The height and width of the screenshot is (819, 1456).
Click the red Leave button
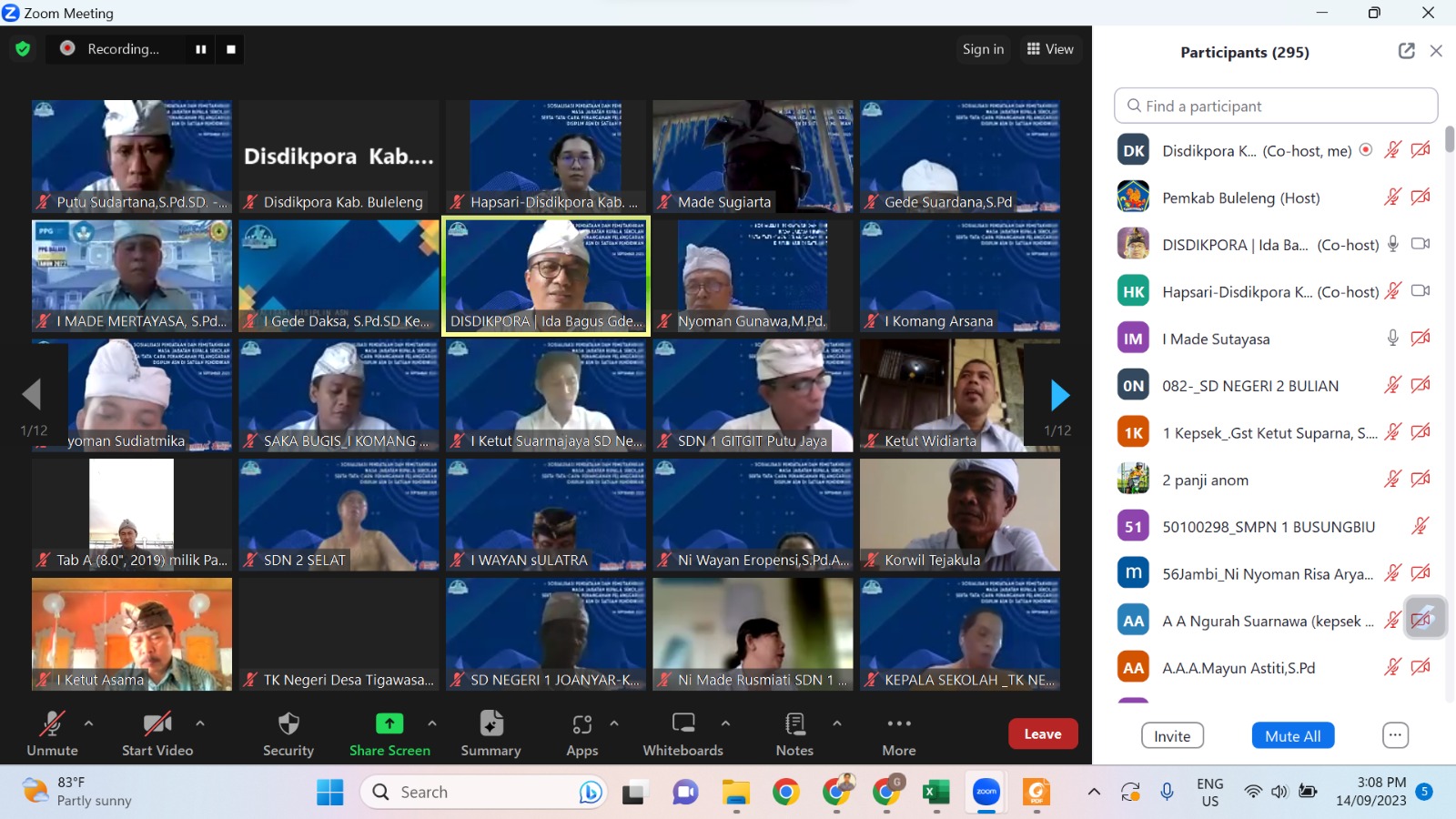point(1043,734)
